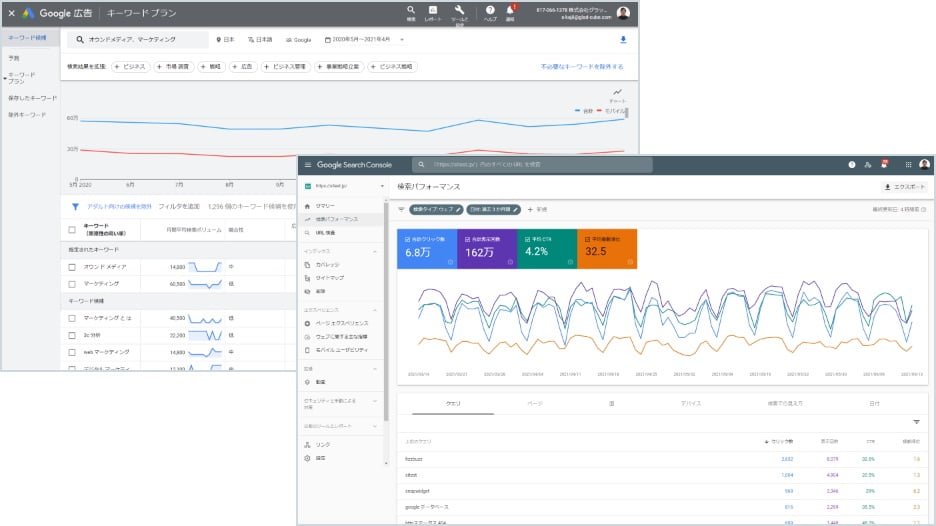Tick the checkbox for webマーケティング keyword
This screenshot has height=526, width=936.
(72, 352)
